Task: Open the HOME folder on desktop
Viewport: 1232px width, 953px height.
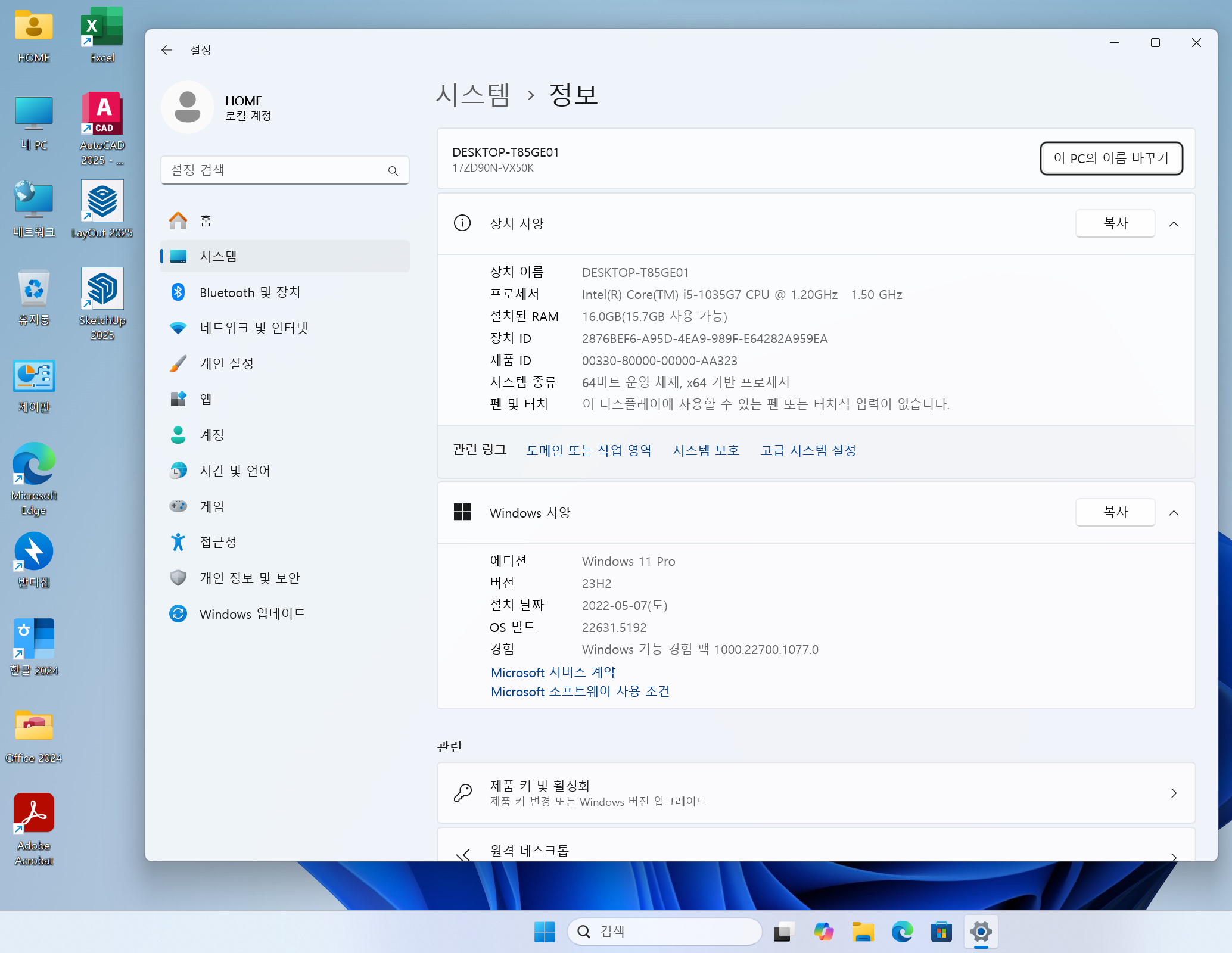Action: point(34,36)
